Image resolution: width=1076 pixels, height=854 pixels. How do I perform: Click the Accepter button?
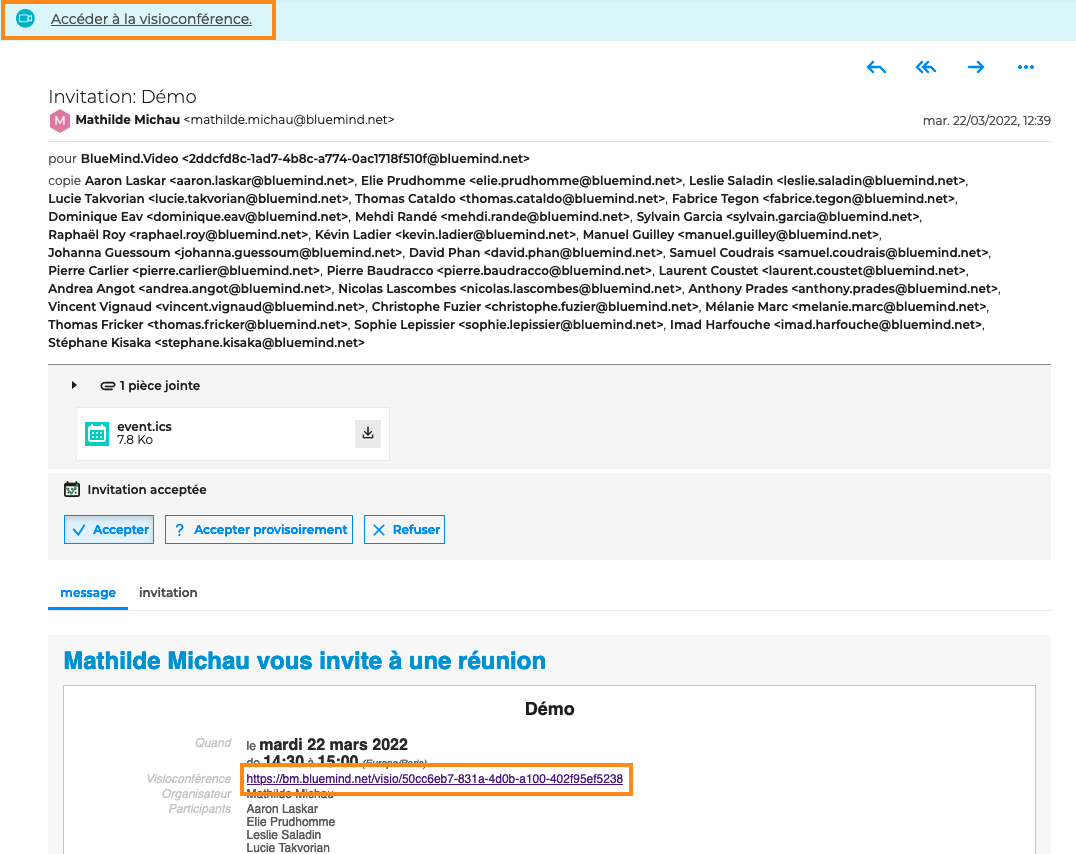[109, 529]
